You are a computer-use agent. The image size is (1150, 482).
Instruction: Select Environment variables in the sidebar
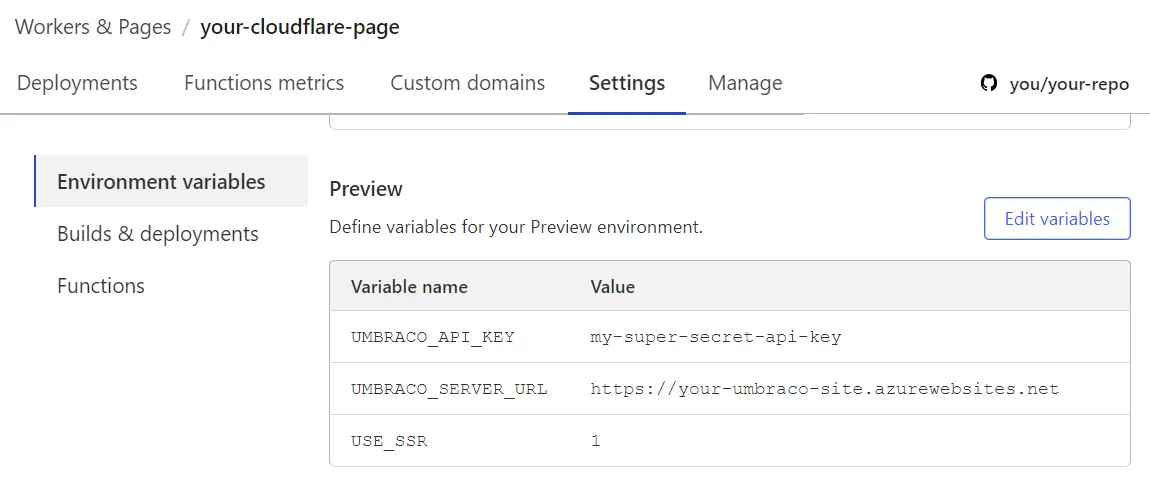pyautogui.click(x=161, y=182)
